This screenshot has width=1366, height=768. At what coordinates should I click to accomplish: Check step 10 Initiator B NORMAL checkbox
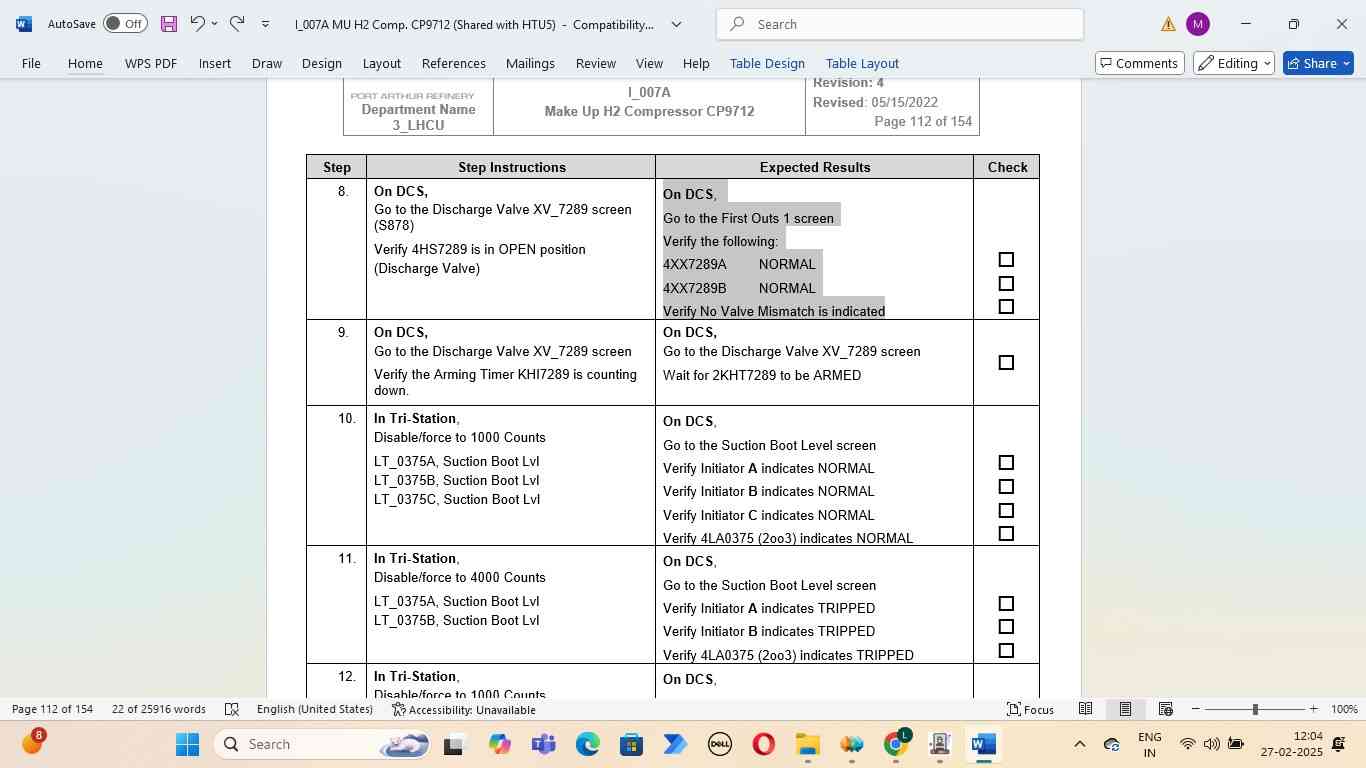pyautogui.click(x=1006, y=487)
